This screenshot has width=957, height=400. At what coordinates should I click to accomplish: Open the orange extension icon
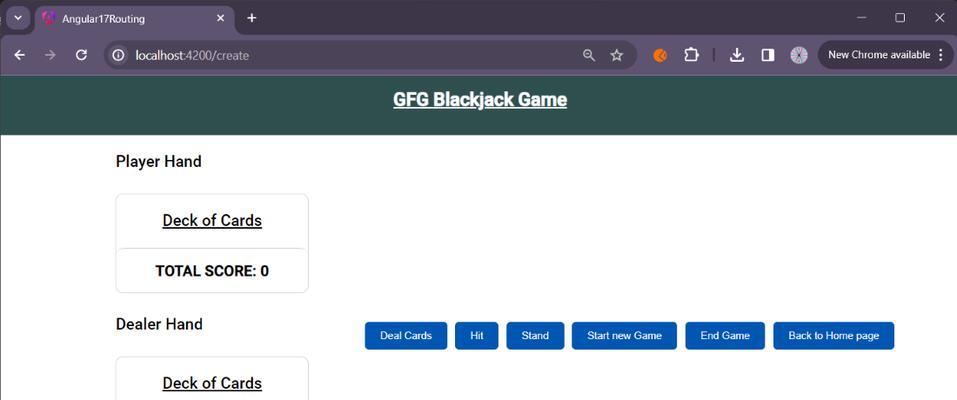click(660, 56)
